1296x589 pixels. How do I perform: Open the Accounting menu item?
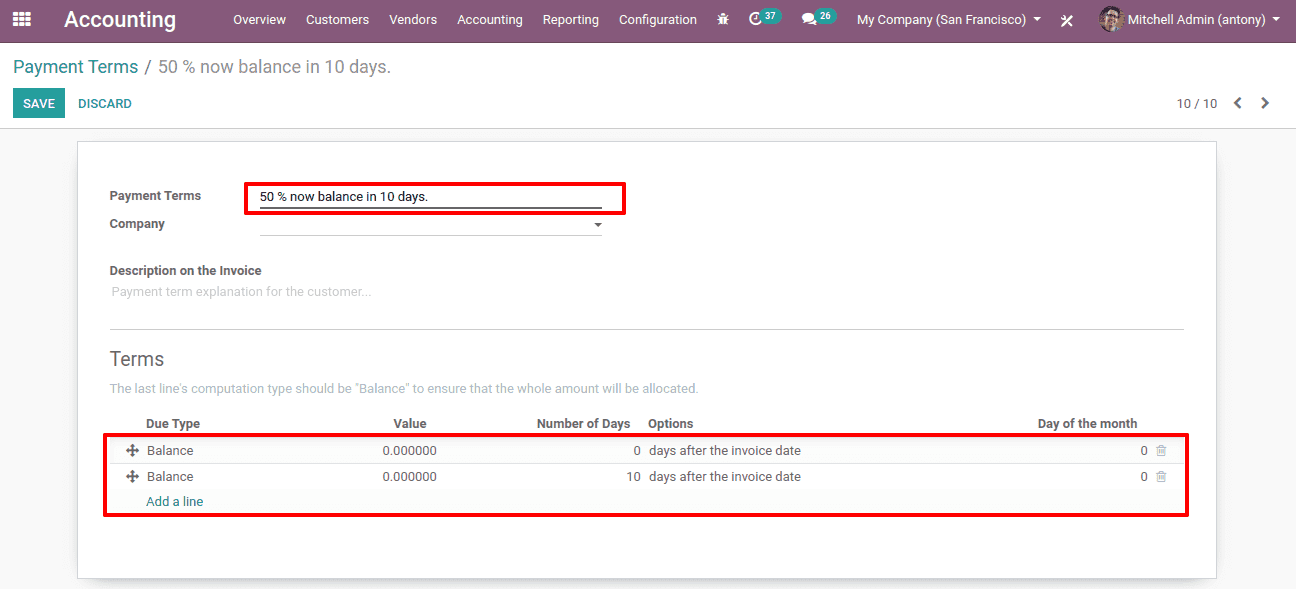click(x=490, y=20)
